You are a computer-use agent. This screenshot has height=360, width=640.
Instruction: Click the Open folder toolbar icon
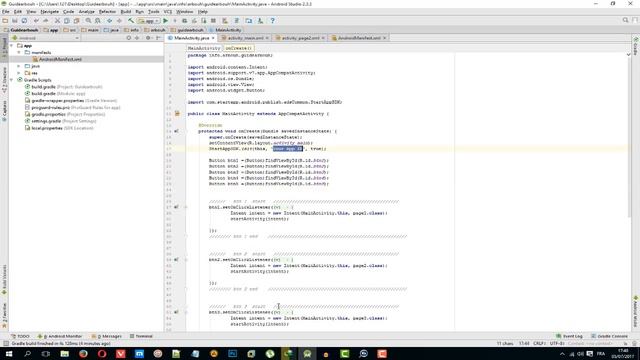click(x=5, y=20)
